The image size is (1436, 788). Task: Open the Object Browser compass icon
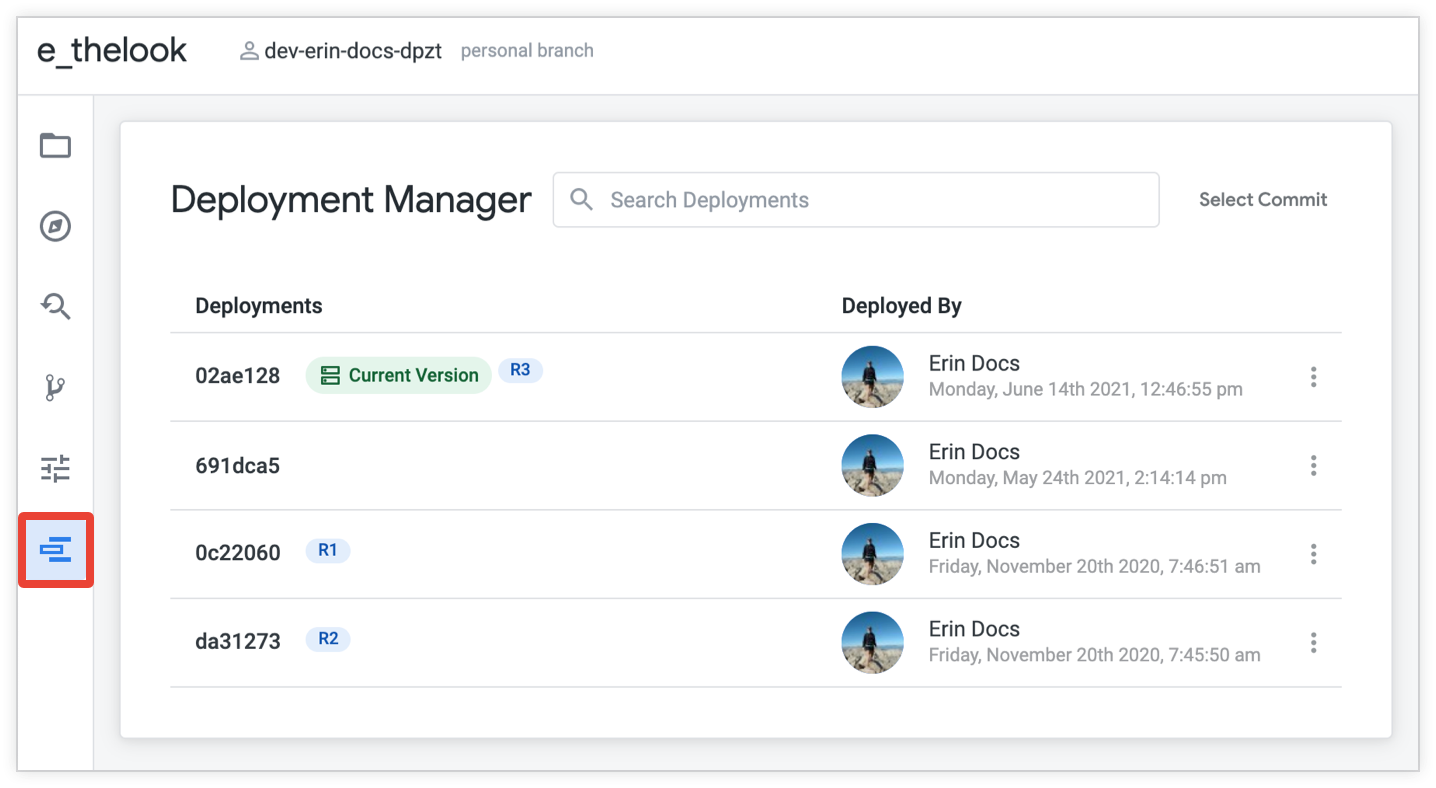[x=55, y=227]
